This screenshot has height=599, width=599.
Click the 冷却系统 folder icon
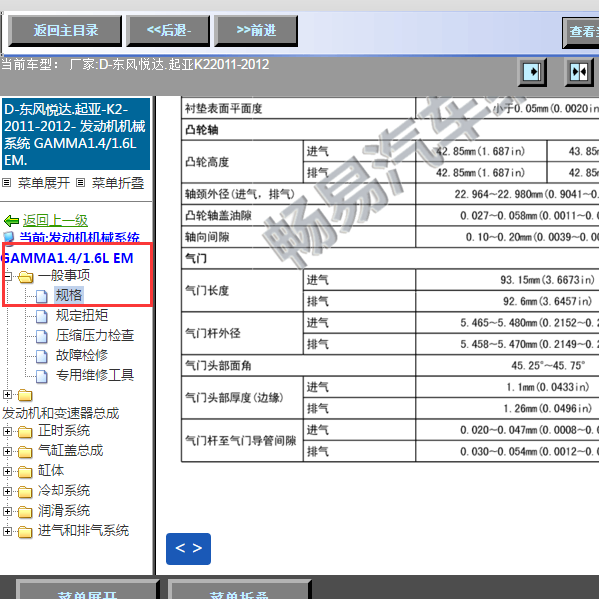(x=25, y=492)
